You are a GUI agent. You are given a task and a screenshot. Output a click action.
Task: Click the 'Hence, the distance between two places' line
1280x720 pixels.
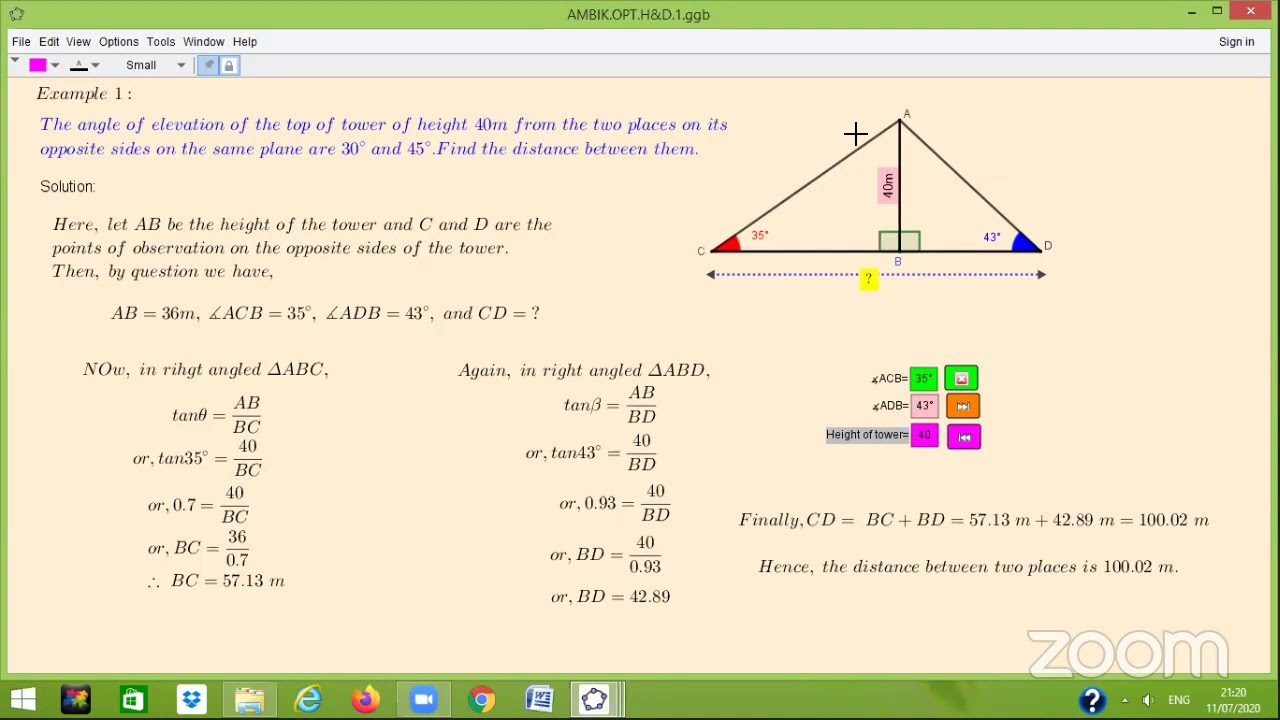click(968, 567)
